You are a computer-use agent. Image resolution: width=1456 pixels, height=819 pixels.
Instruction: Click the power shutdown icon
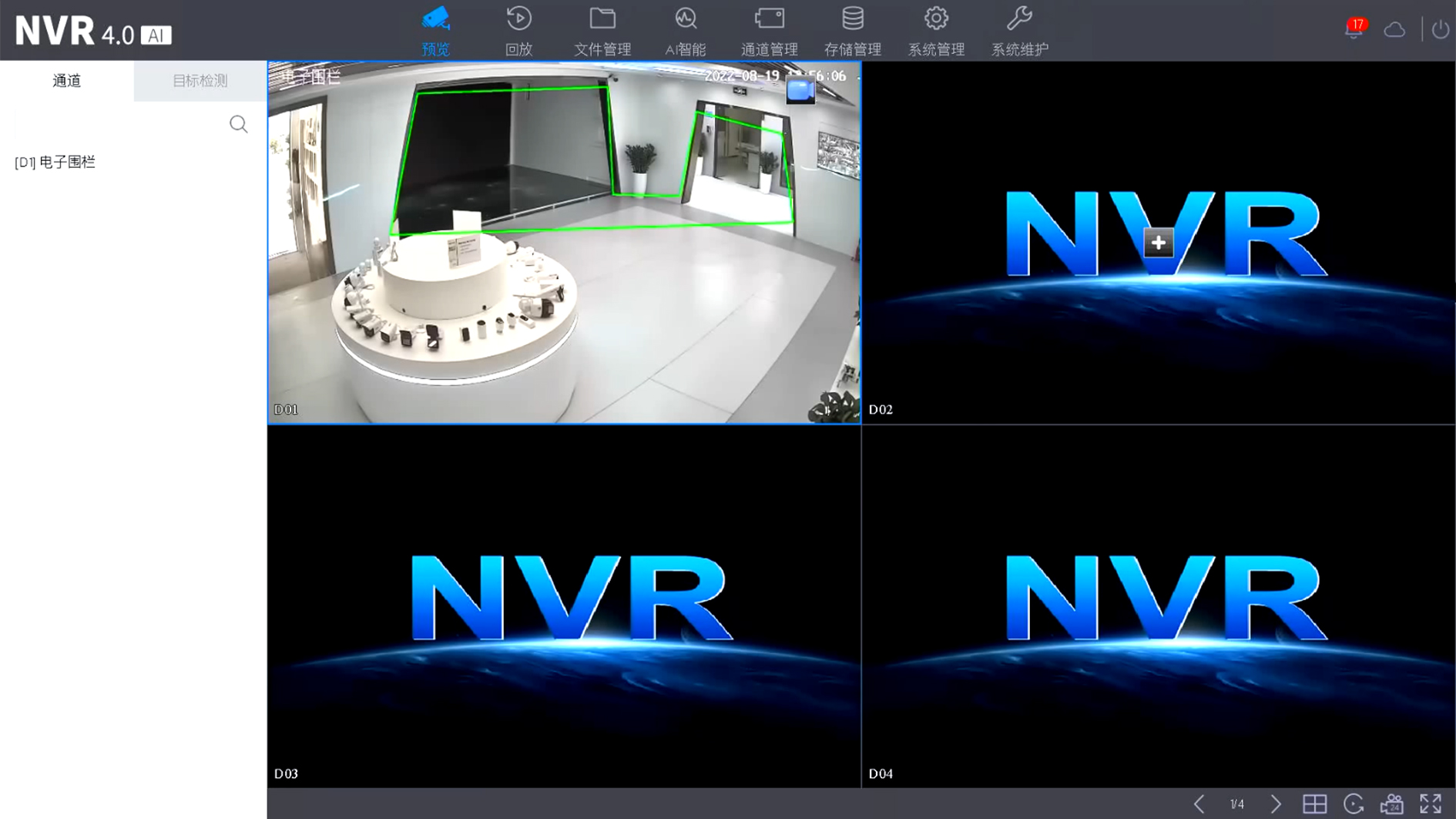tap(1440, 30)
